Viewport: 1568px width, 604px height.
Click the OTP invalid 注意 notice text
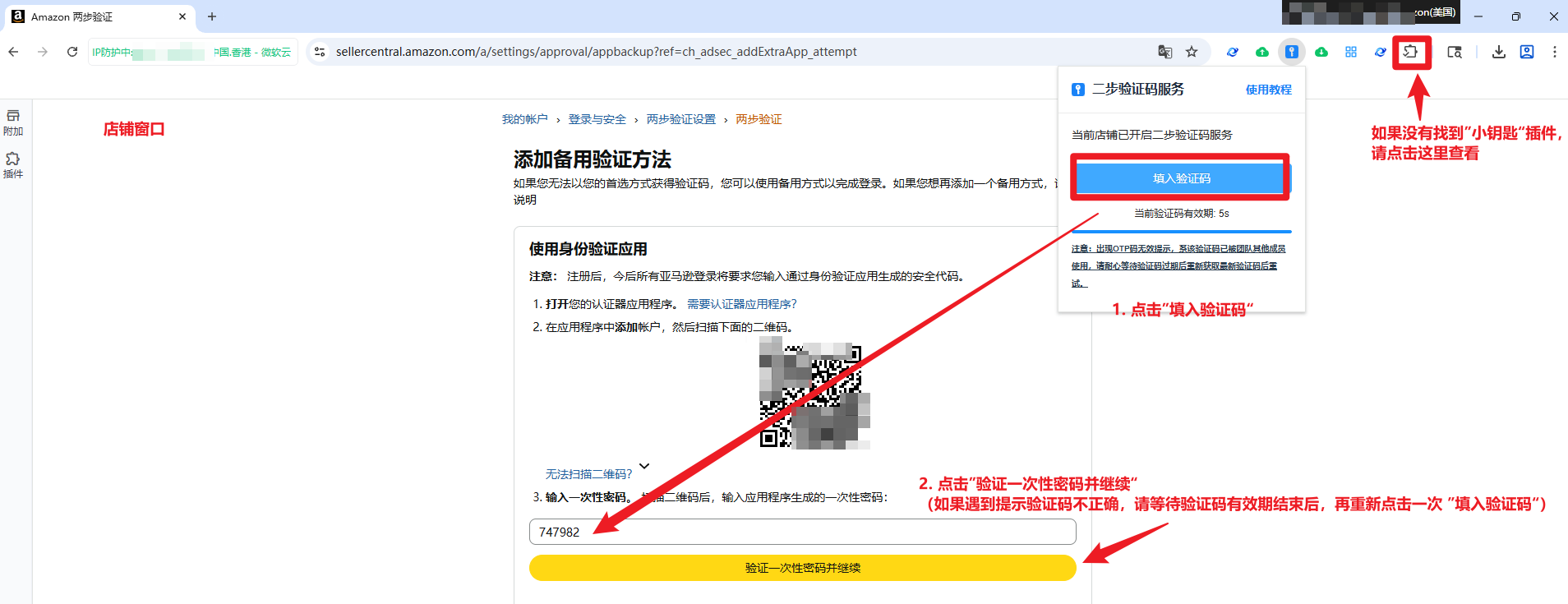tap(1178, 265)
